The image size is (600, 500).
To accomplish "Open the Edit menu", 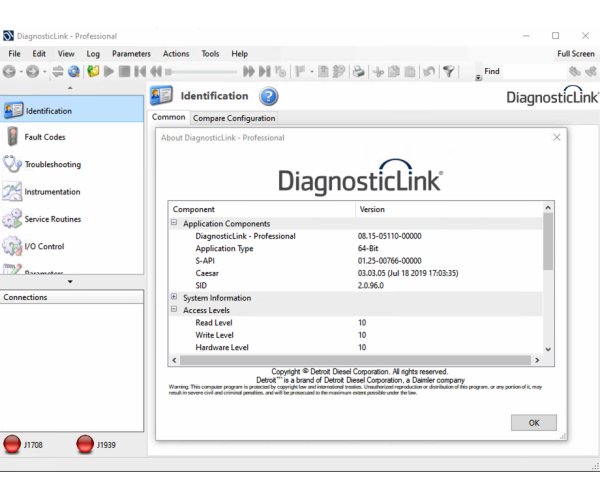I will pos(39,54).
